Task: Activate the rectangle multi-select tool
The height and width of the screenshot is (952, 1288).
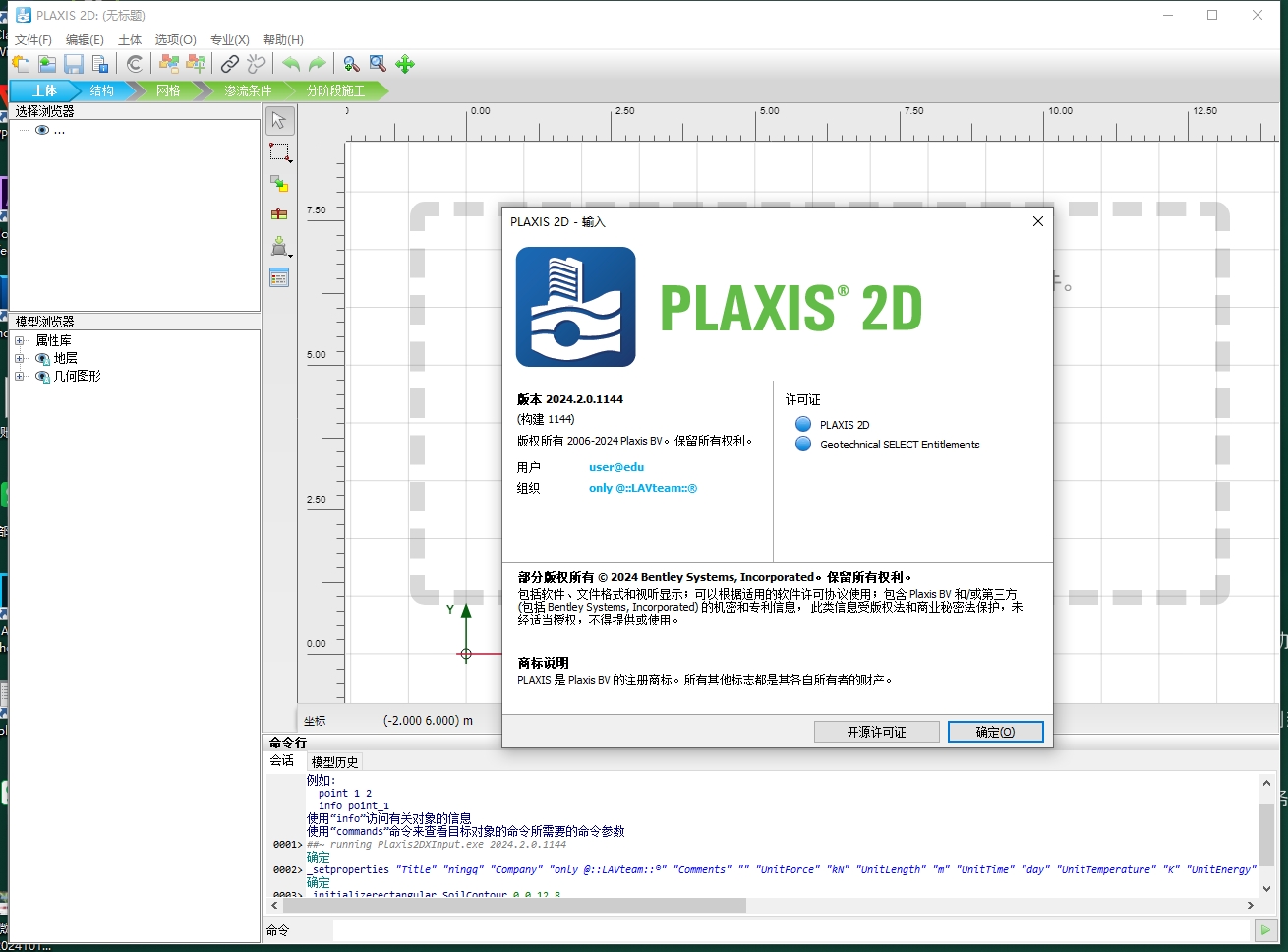Action: click(279, 152)
